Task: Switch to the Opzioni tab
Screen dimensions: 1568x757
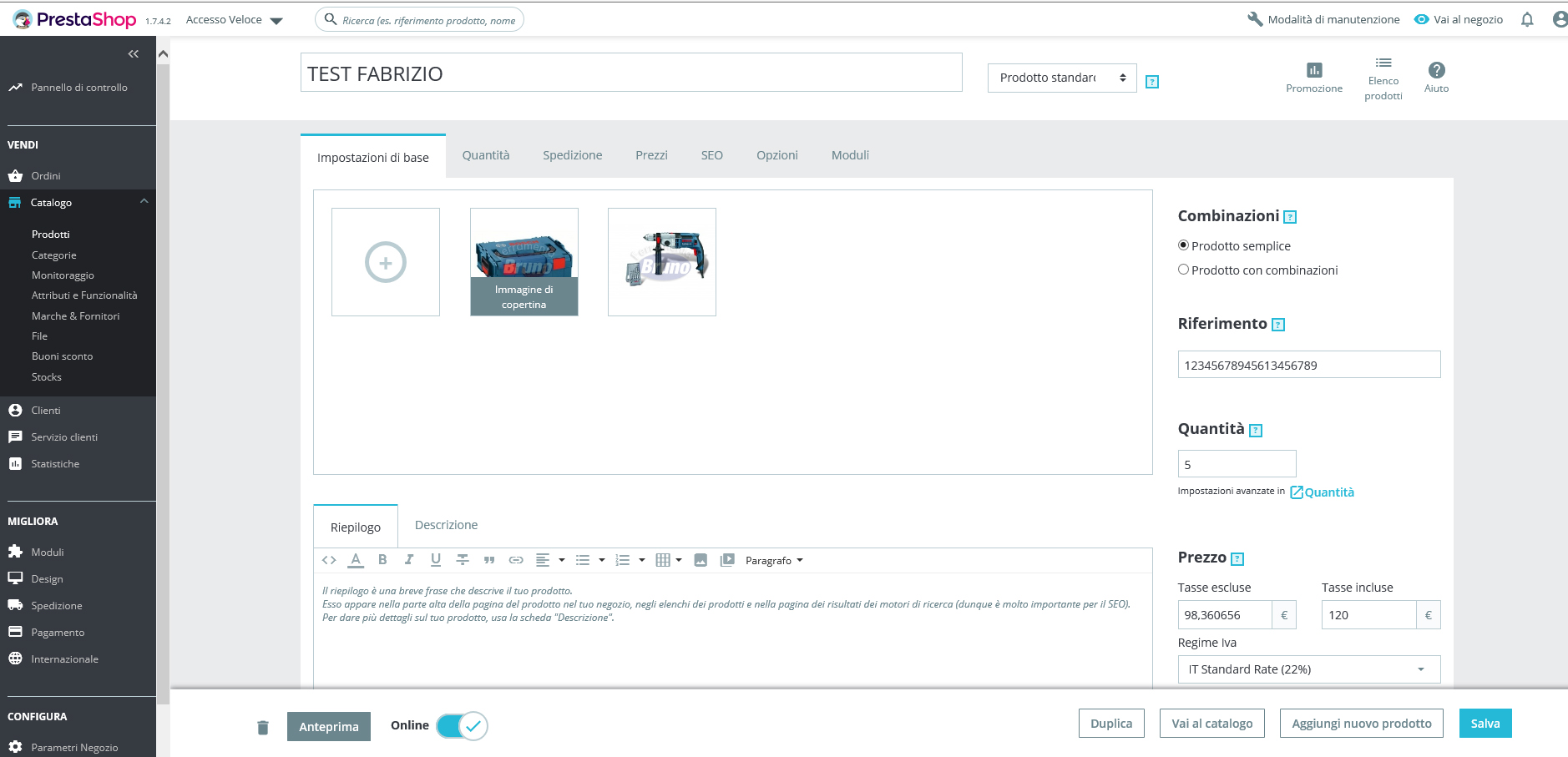Action: [777, 155]
